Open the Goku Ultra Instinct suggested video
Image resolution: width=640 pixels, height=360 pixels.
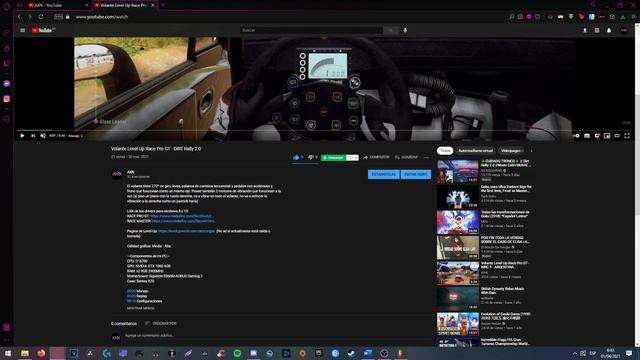click(484, 196)
